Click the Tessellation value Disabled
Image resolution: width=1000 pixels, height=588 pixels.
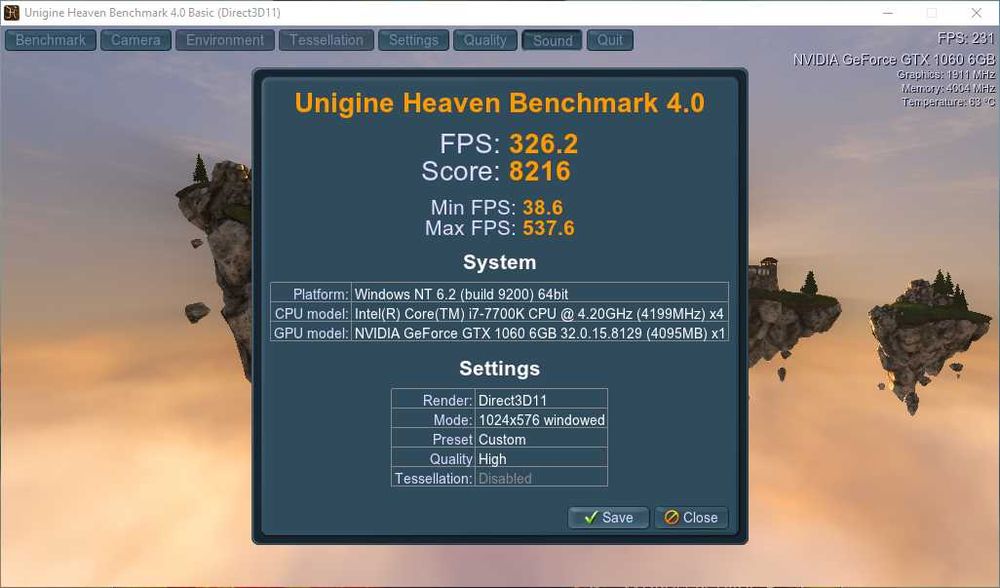tap(504, 478)
